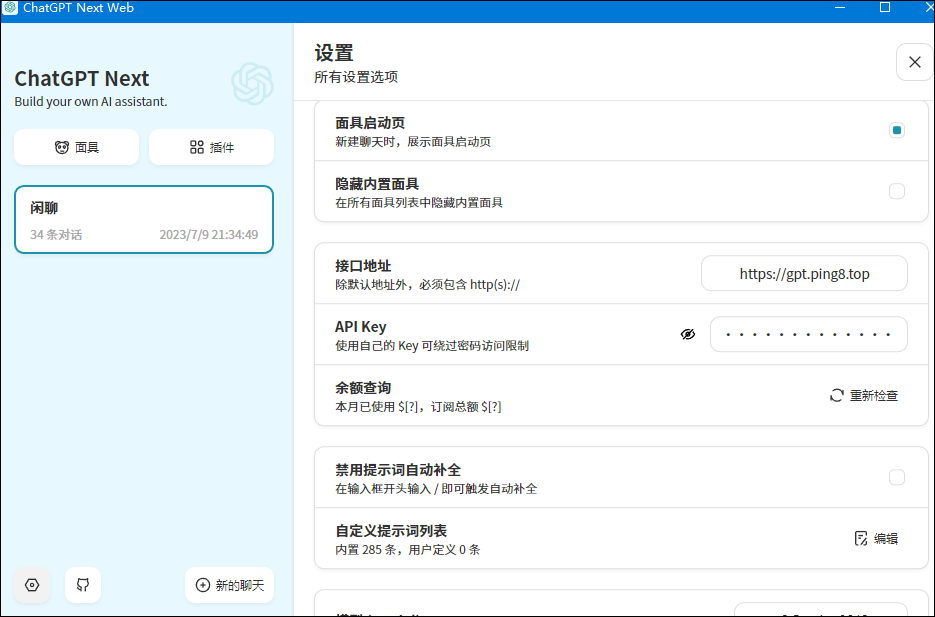Check the 禁用提示词自动补全 option
This screenshot has width=935, height=617.
896,477
